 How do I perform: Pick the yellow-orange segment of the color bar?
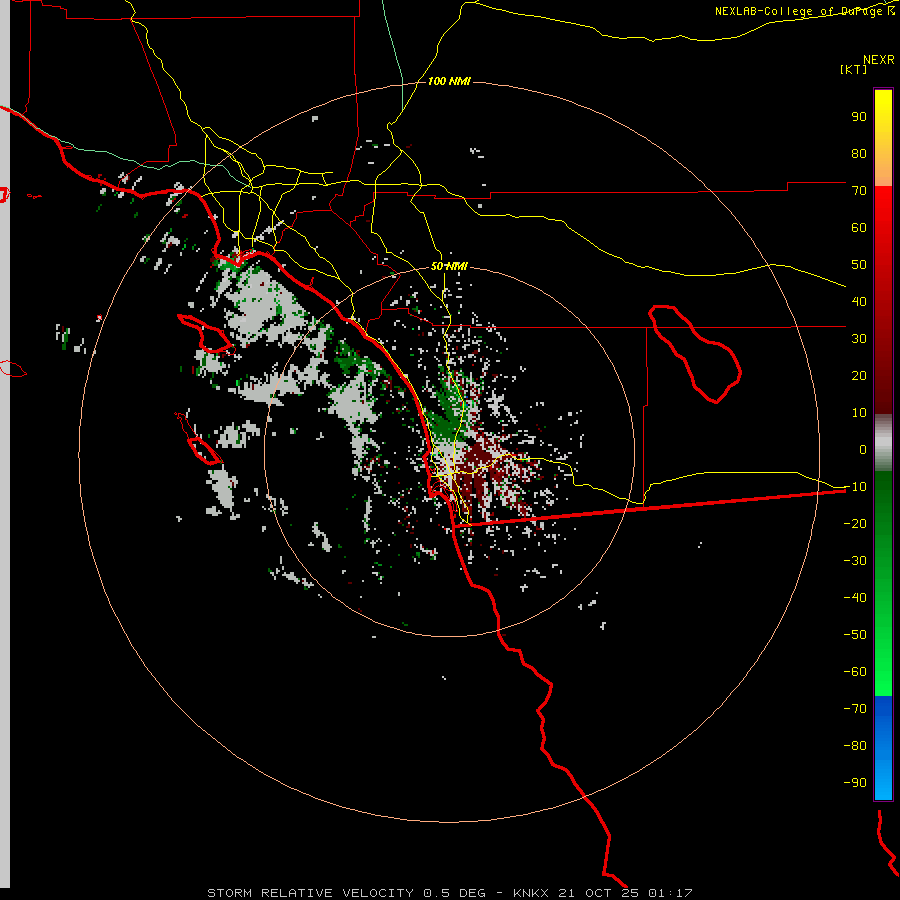[x=883, y=138]
